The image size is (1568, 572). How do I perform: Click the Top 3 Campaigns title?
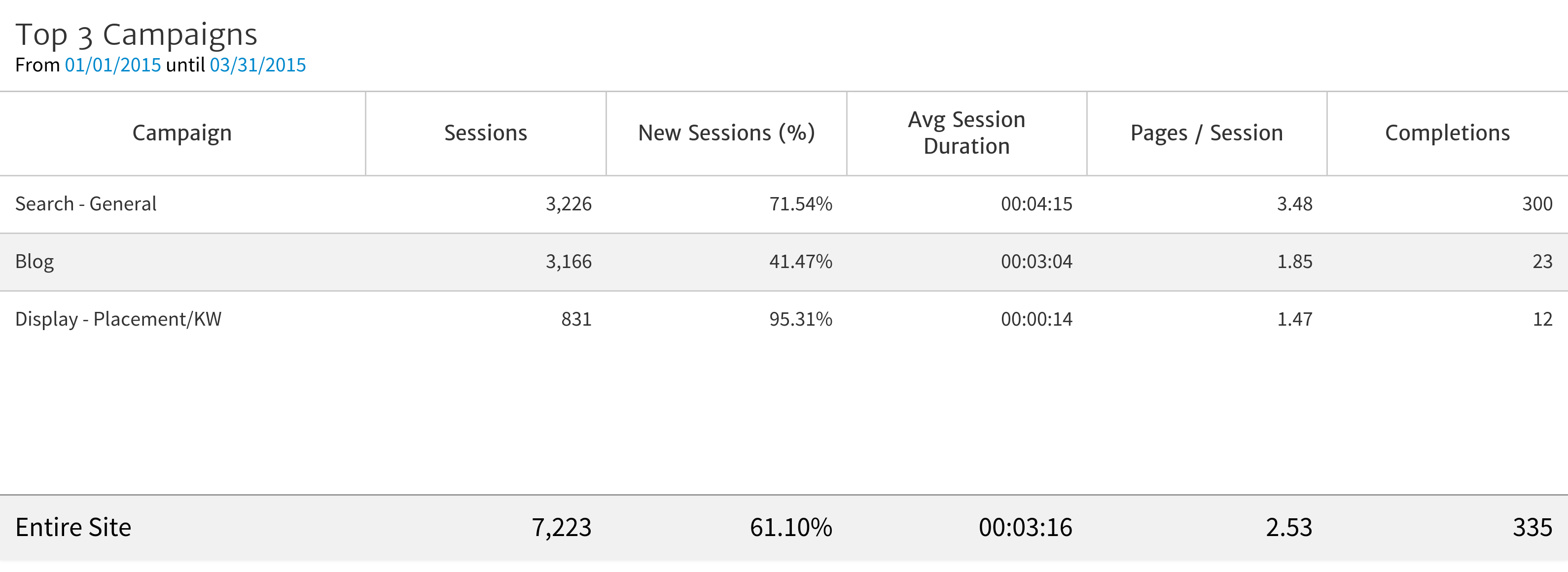[x=137, y=34]
